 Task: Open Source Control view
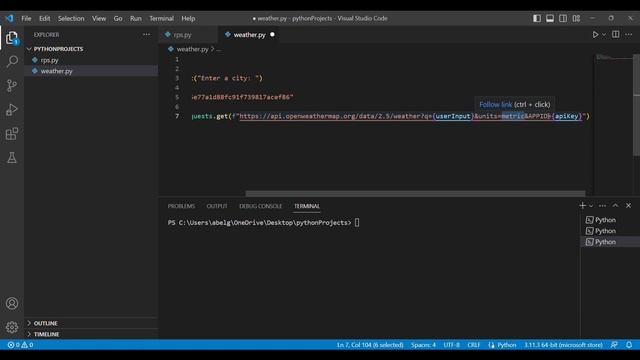pos(12,85)
